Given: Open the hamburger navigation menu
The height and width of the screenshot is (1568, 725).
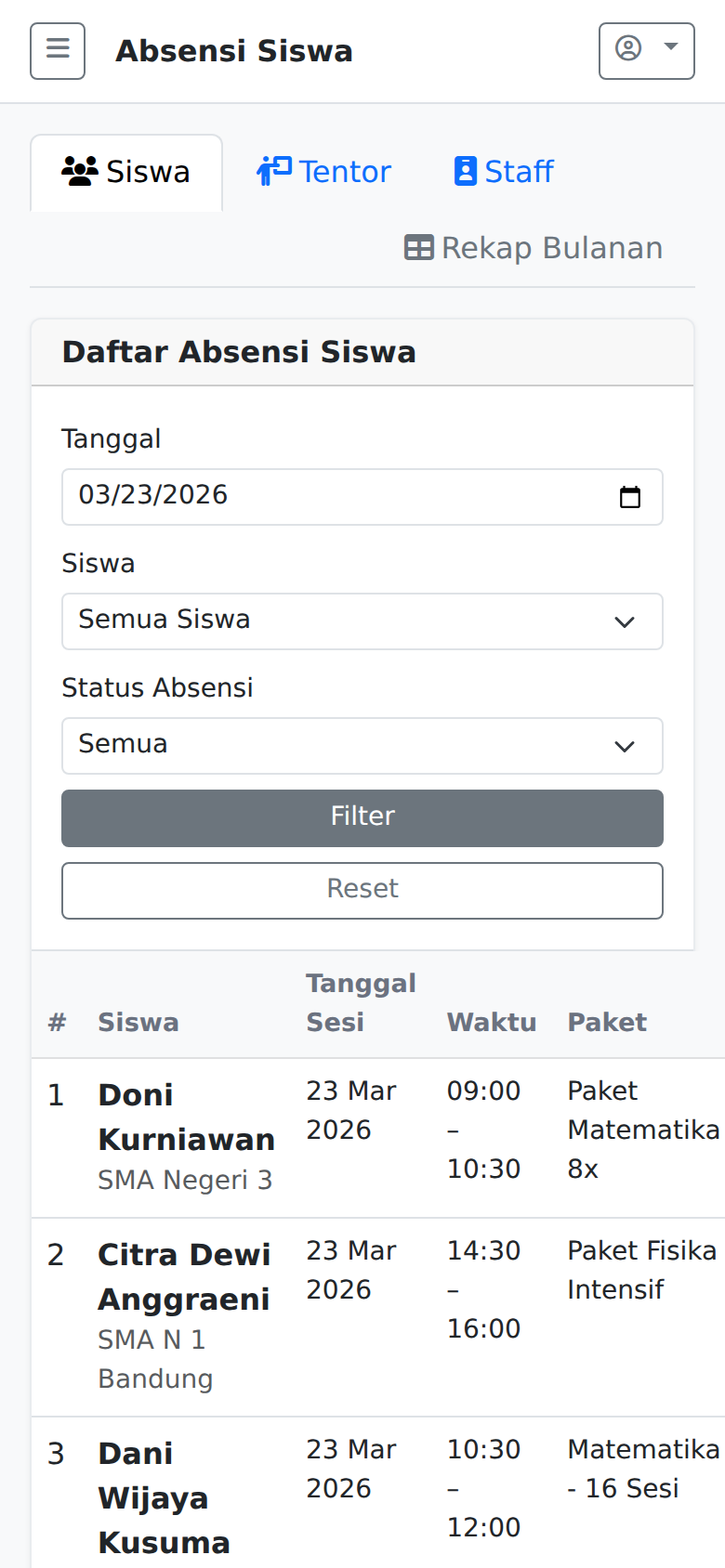Looking at the screenshot, I should point(57,50).
